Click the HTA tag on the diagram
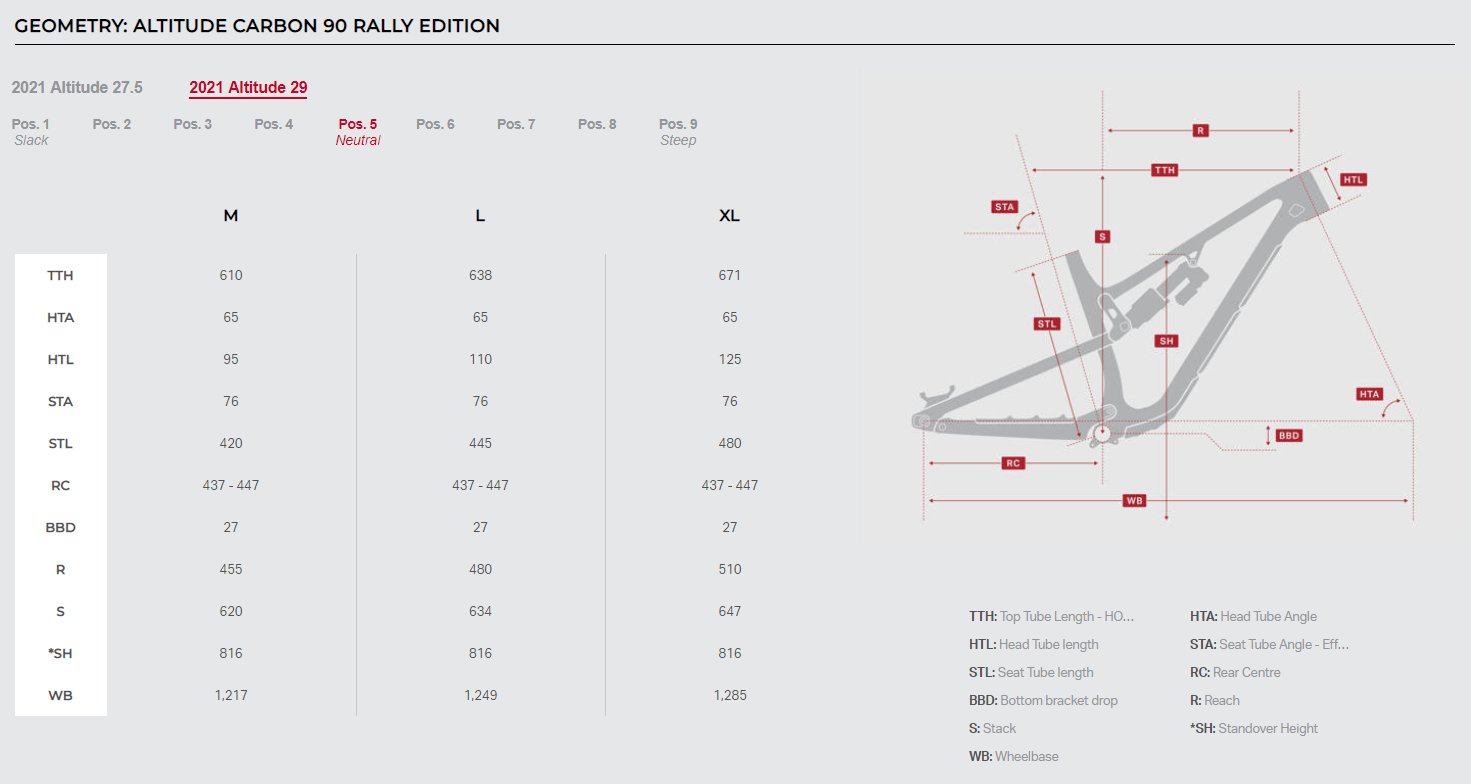1471x784 pixels. 1369,394
